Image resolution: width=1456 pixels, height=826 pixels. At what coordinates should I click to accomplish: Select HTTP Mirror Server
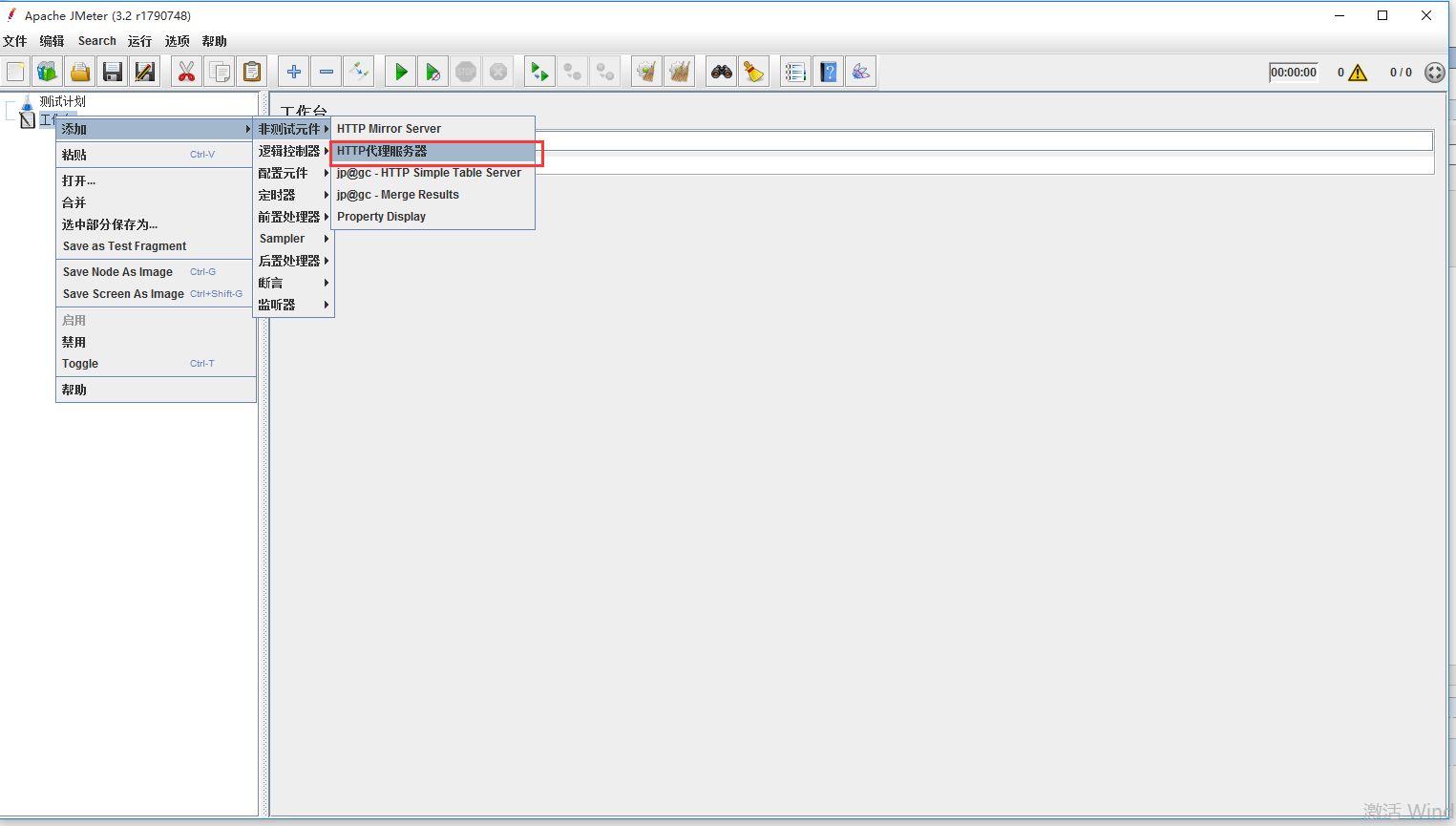point(433,129)
